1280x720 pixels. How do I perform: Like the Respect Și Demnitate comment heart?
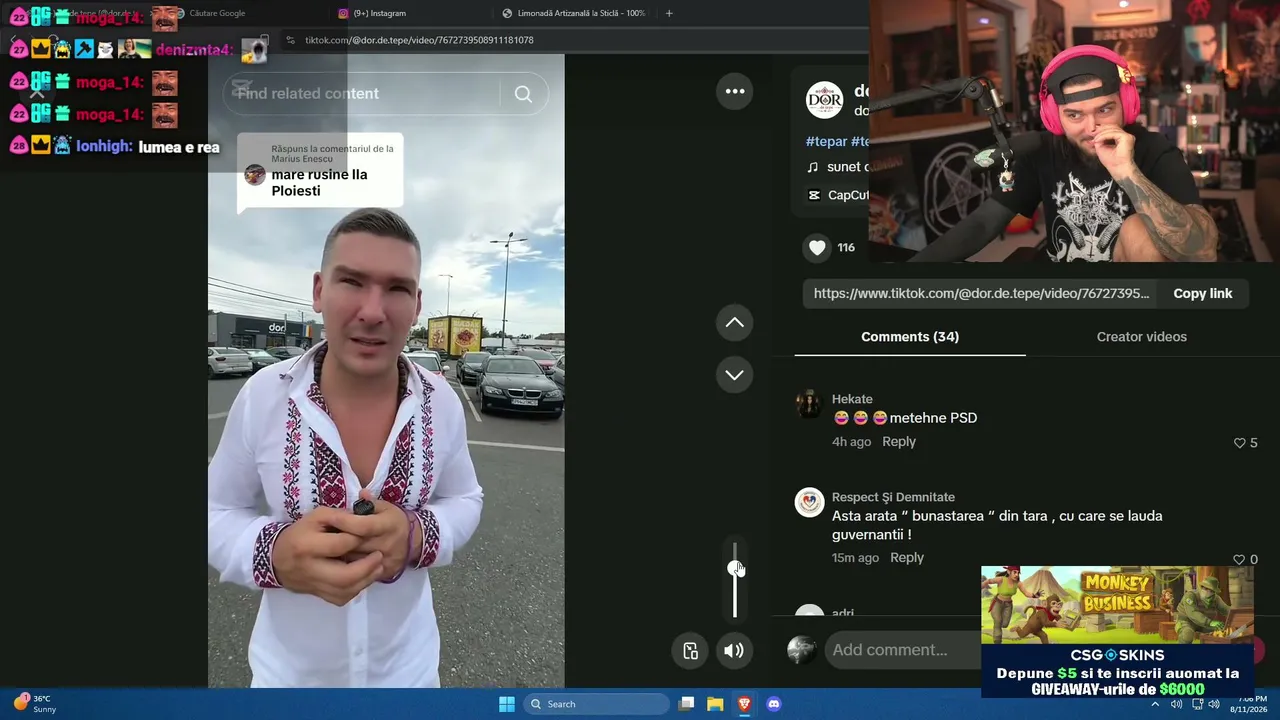[x=1239, y=559]
